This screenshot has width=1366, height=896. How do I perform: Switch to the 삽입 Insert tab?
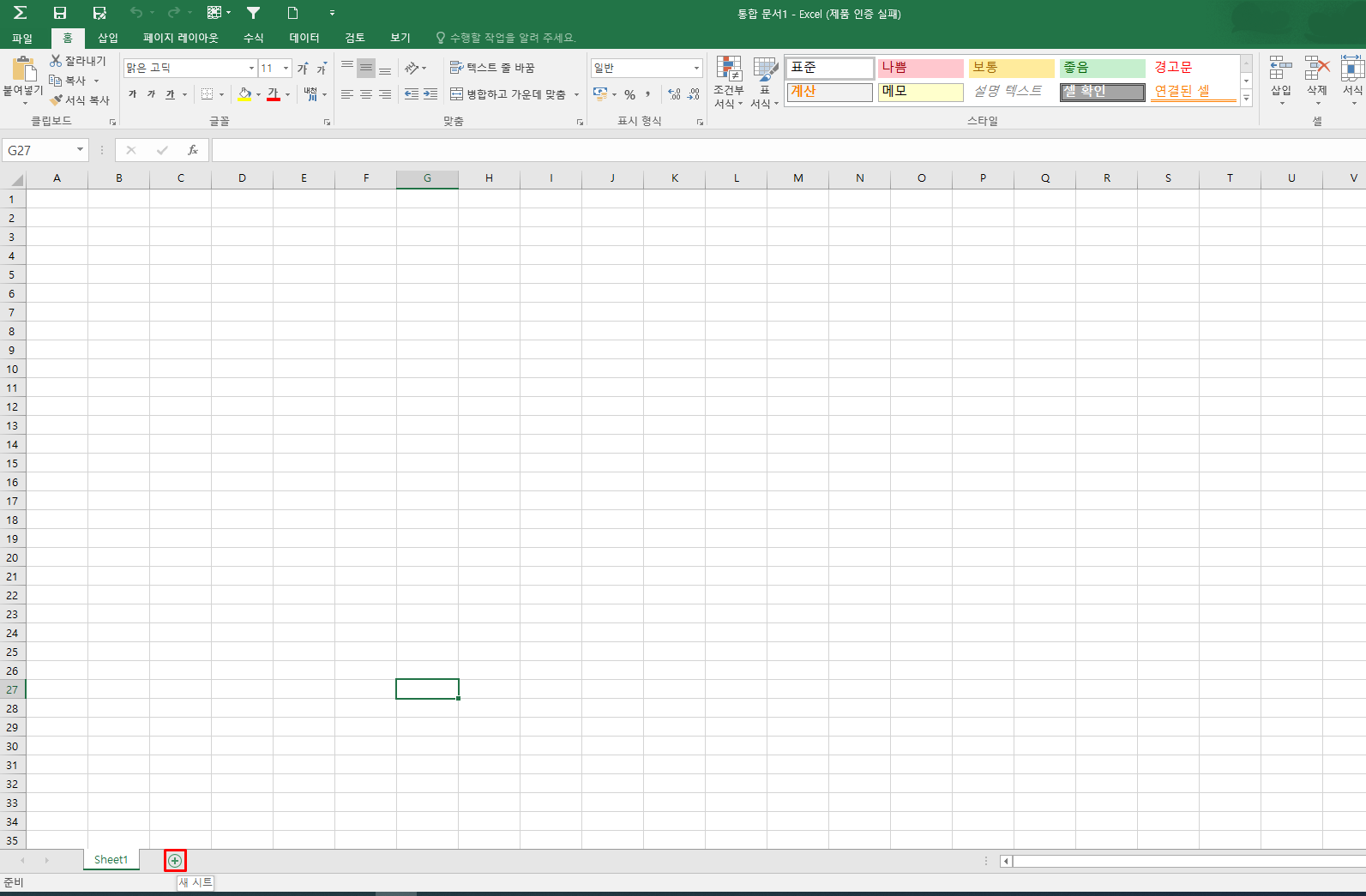(x=108, y=38)
